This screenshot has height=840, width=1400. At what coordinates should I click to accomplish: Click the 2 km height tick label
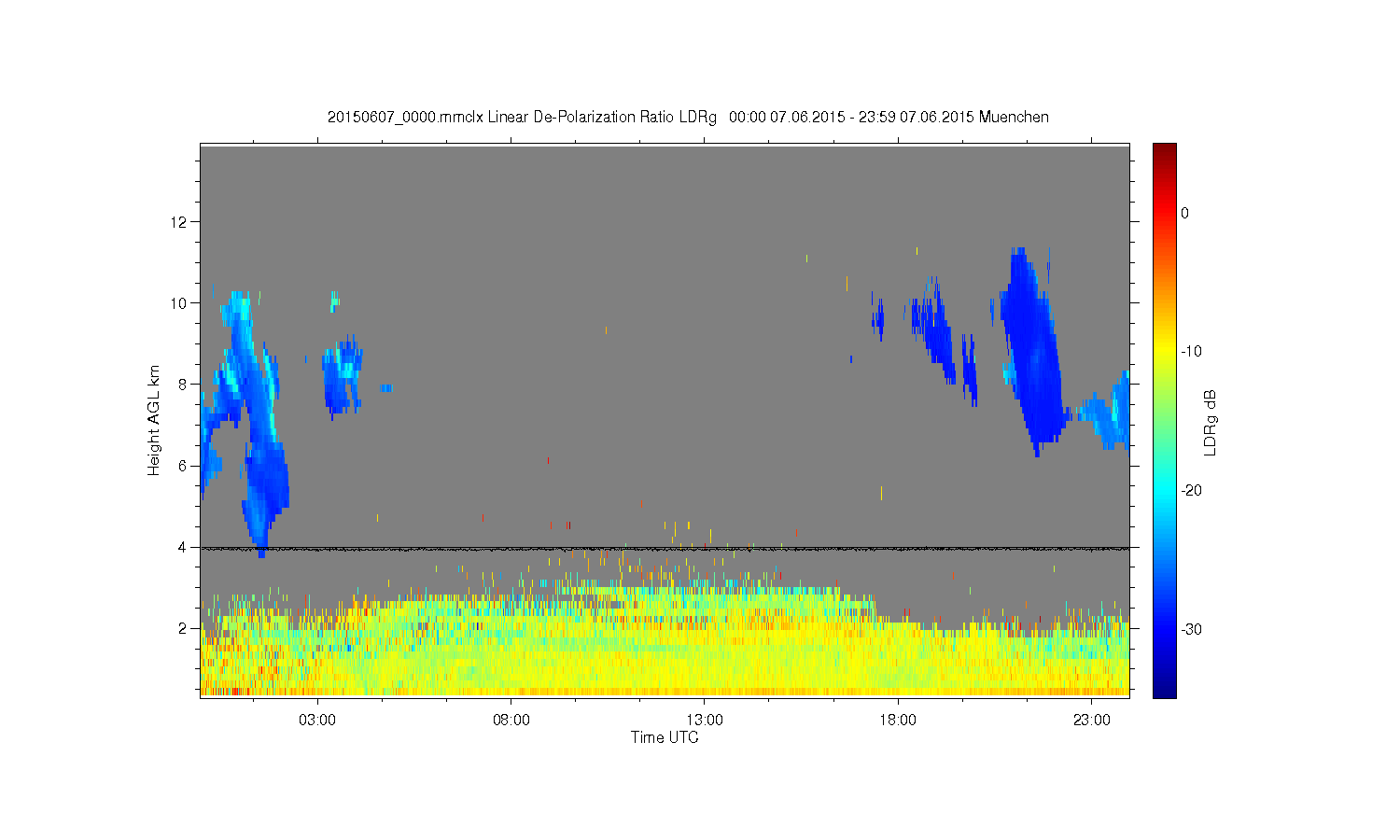pos(184,627)
